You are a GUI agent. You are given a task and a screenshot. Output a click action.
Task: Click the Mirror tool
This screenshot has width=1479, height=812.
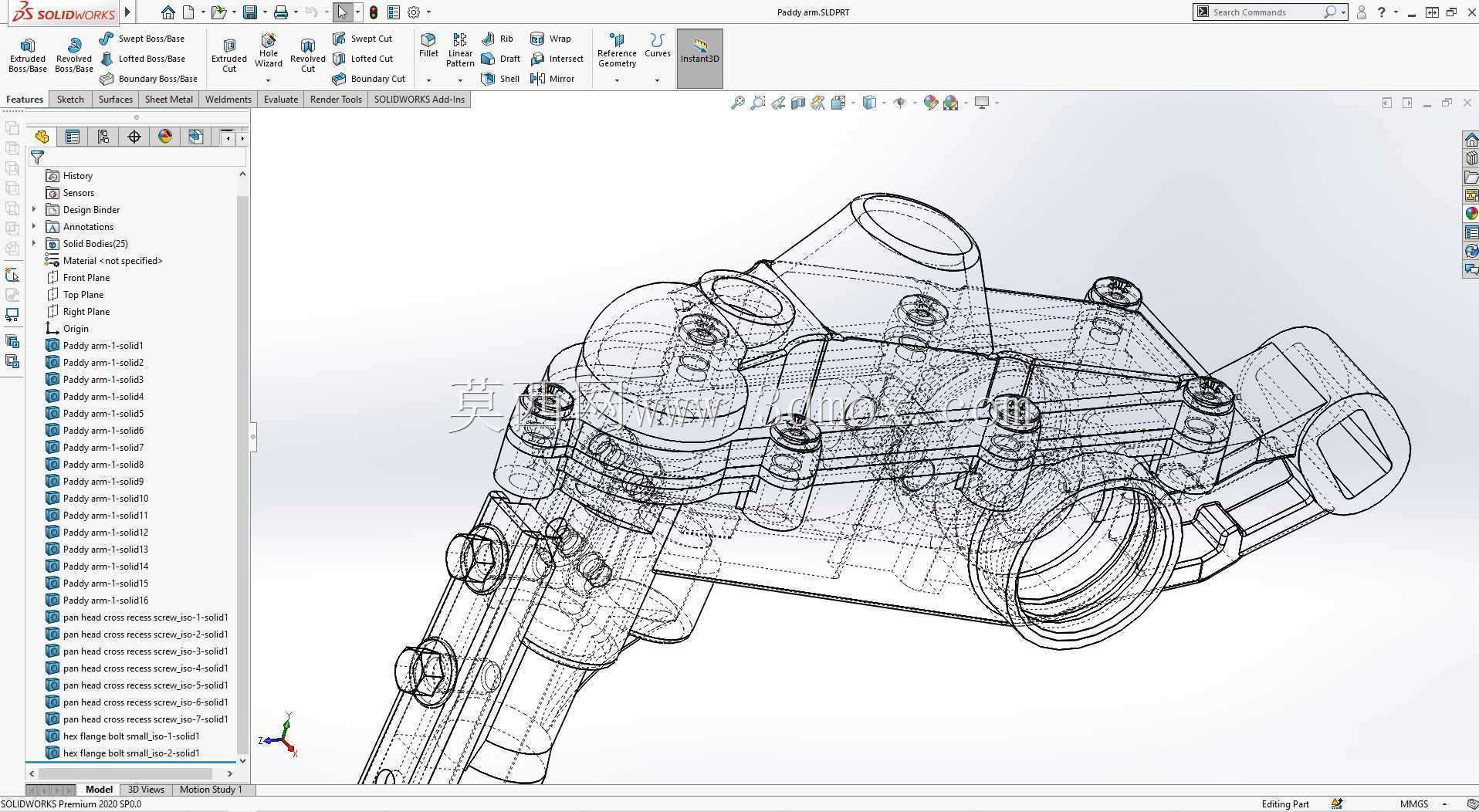[553, 79]
